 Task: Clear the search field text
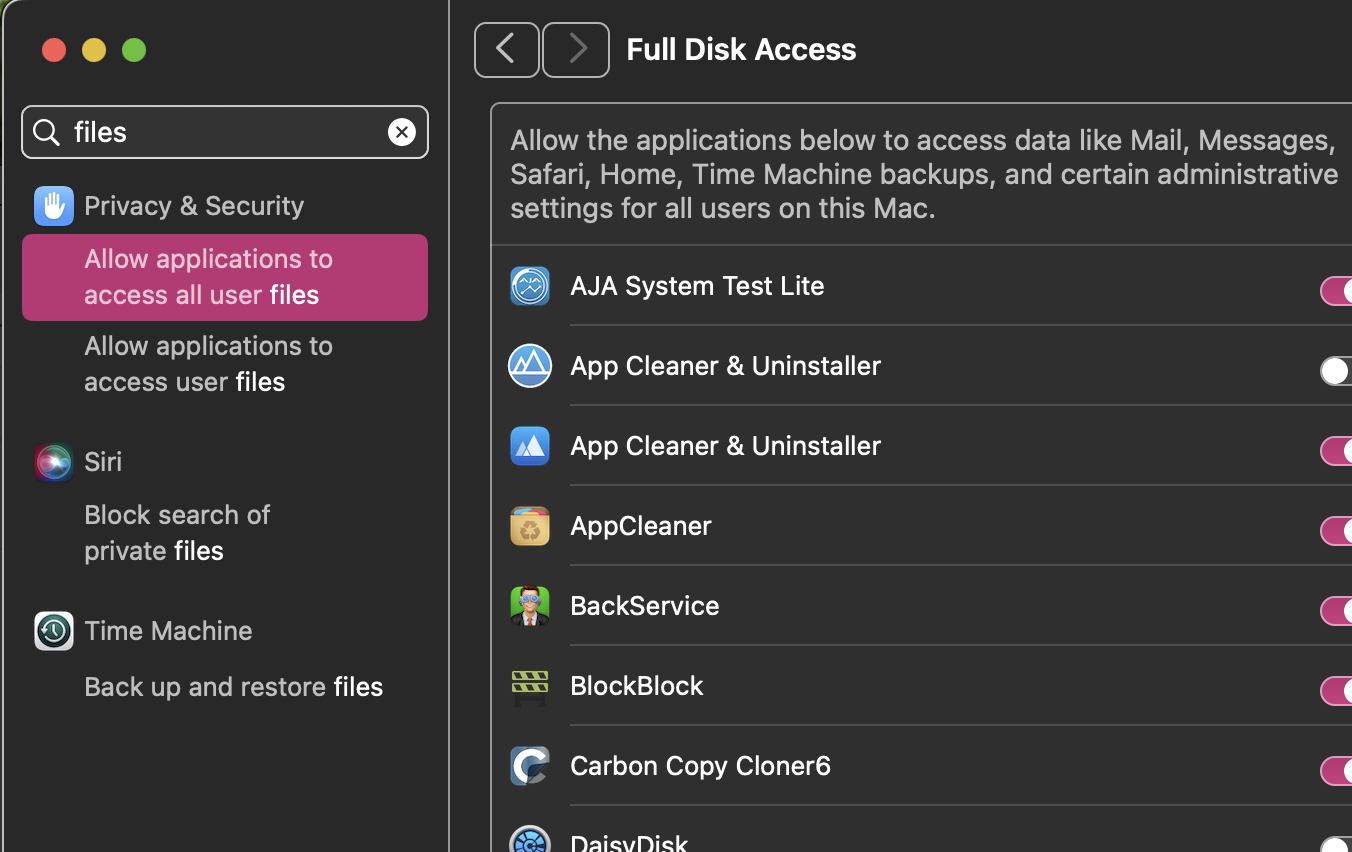402,132
